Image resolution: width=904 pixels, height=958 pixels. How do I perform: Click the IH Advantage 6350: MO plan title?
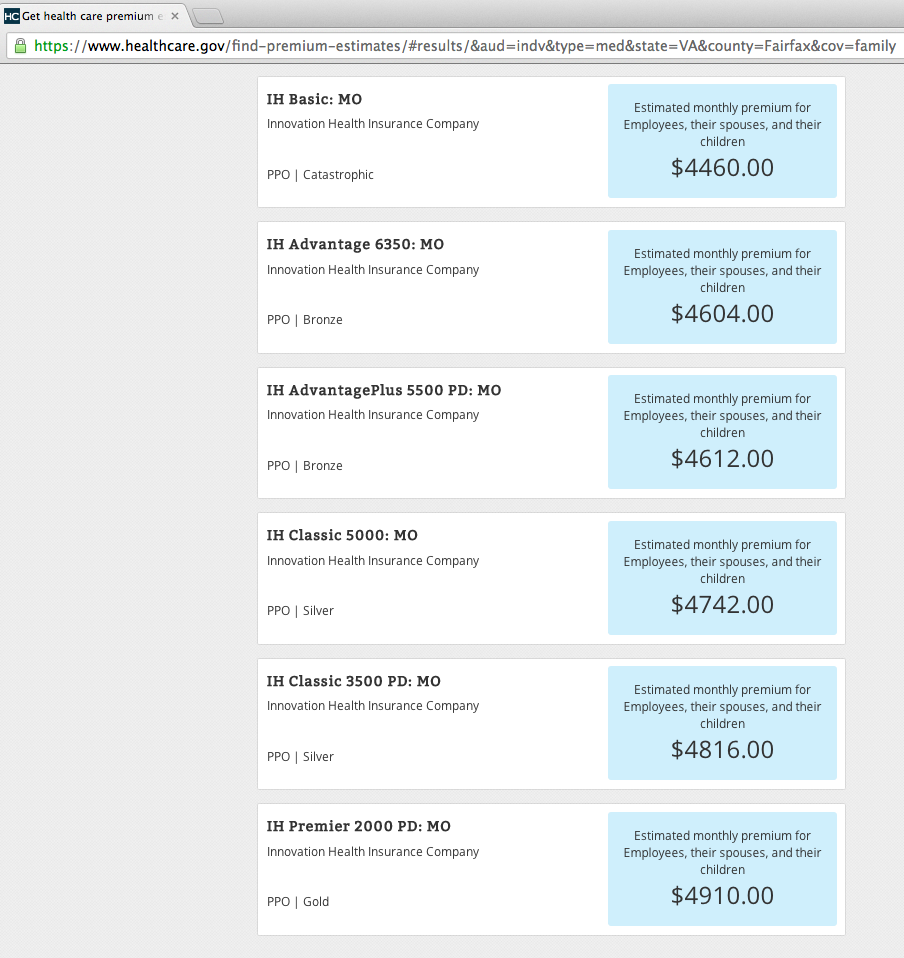coord(355,244)
